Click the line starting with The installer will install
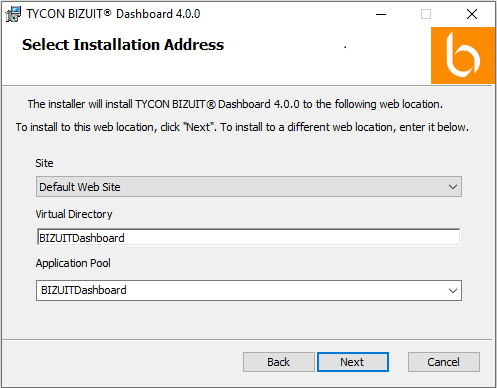 235,104
